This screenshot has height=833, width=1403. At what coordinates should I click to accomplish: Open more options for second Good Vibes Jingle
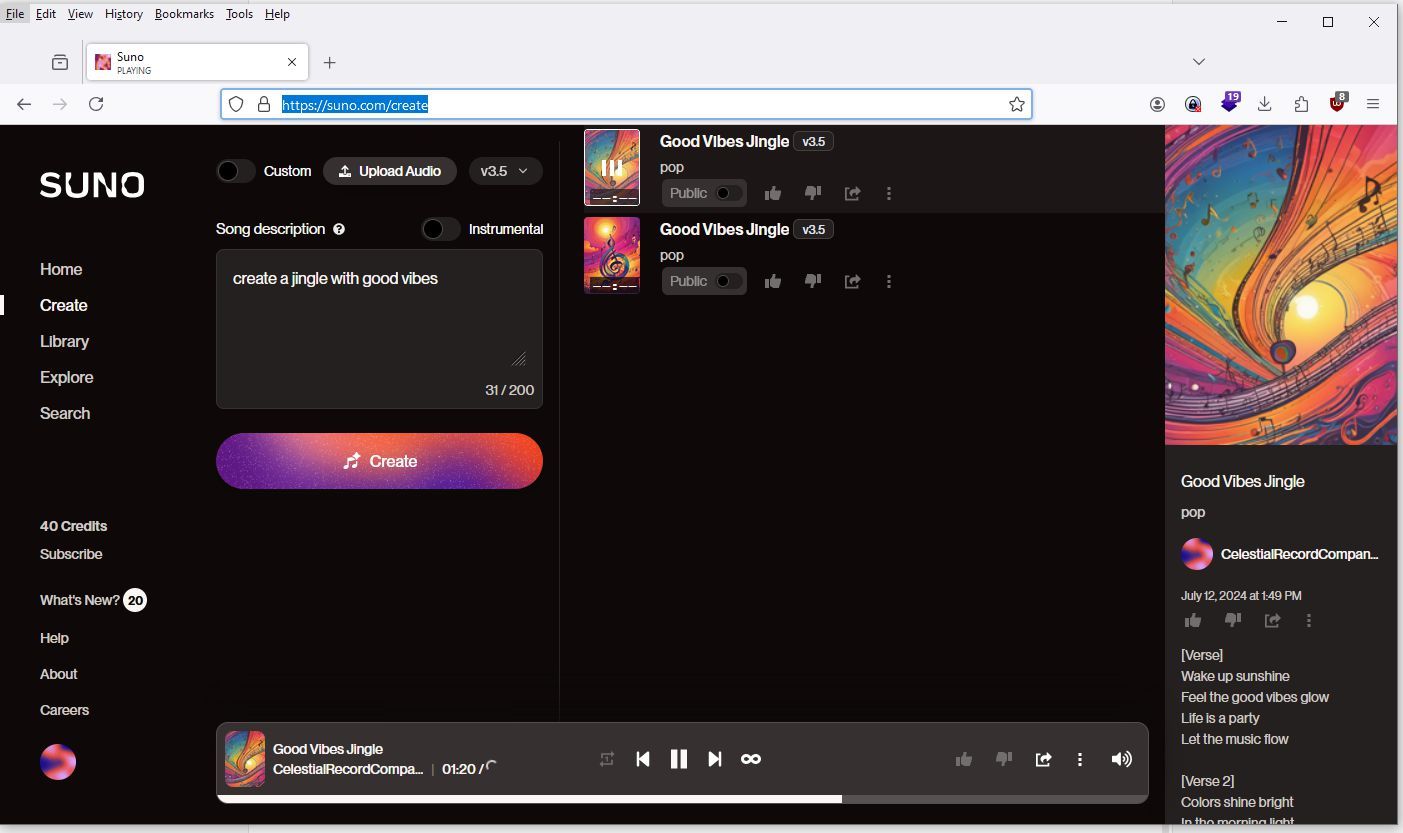tap(889, 281)
